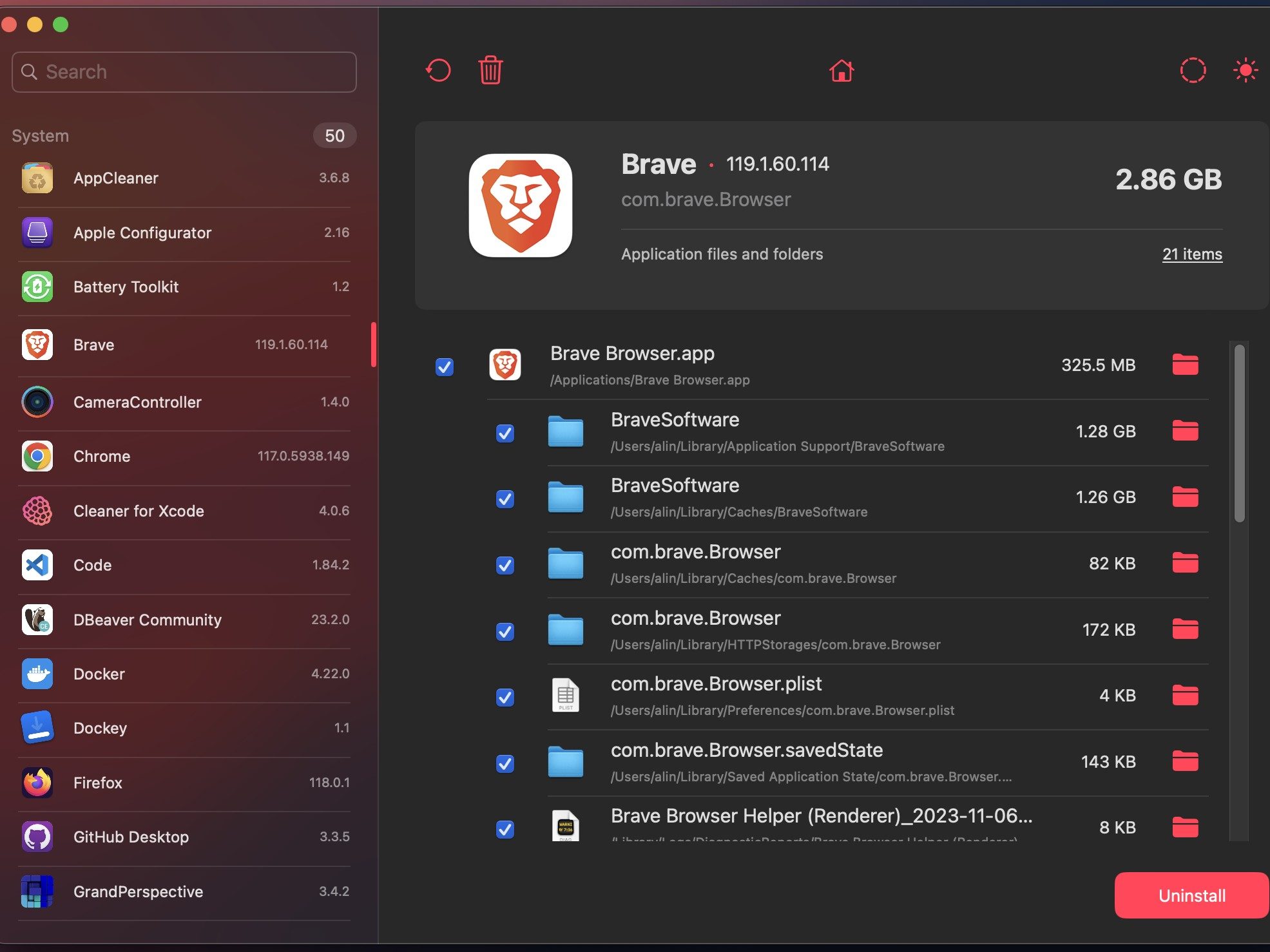1270x952 pixels.
Task: Reveal com.brave.Browser.savedState via red folder icon
Action: pyautogui.click(x=1185, y=761)
